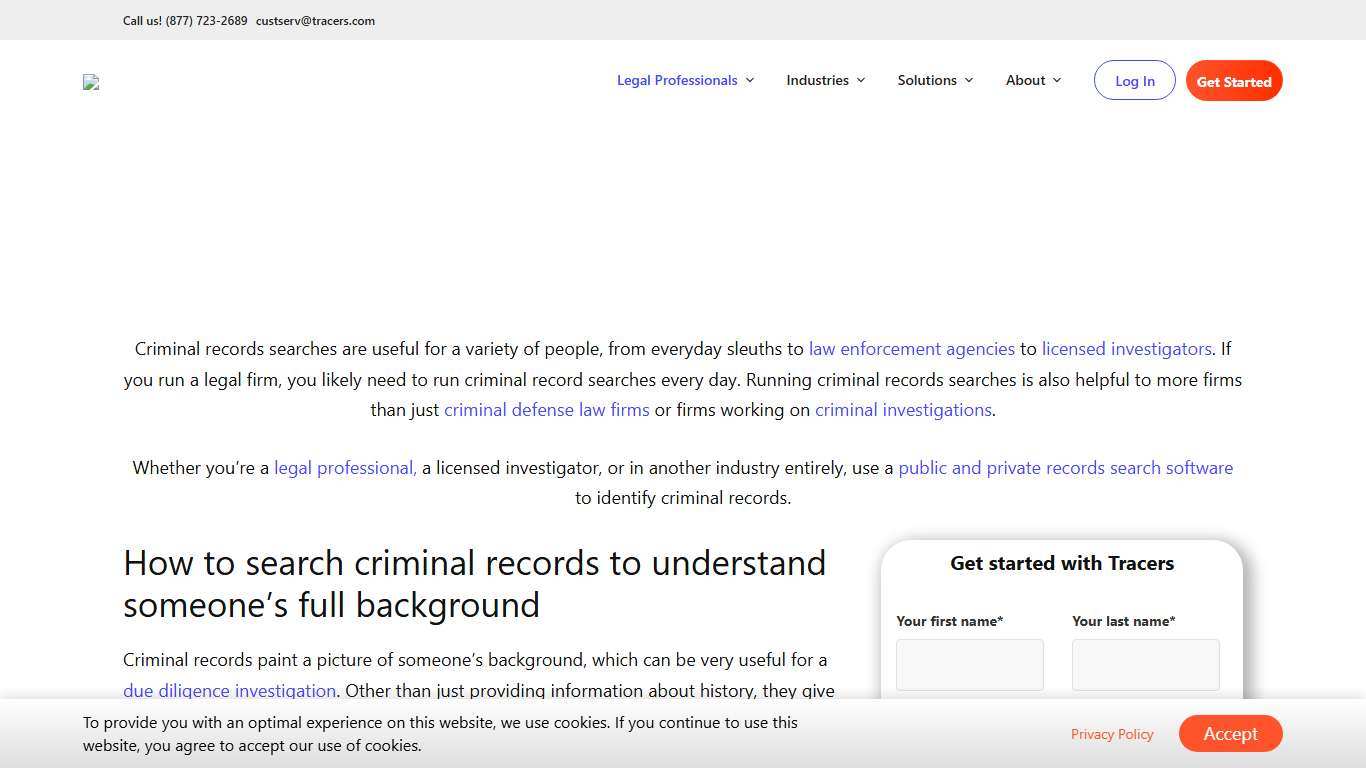Screen dimensions: 1366x768
Task: Click the Log In button
Action: point(1134,80)
